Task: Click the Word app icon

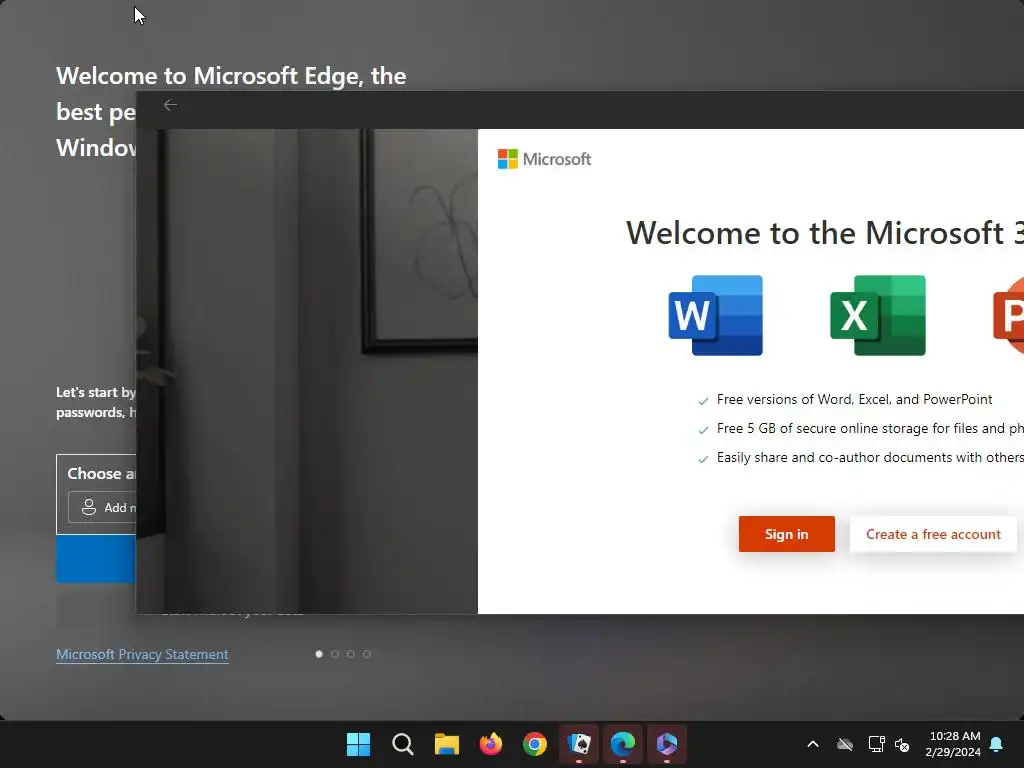Action: (x=716, y=315)
